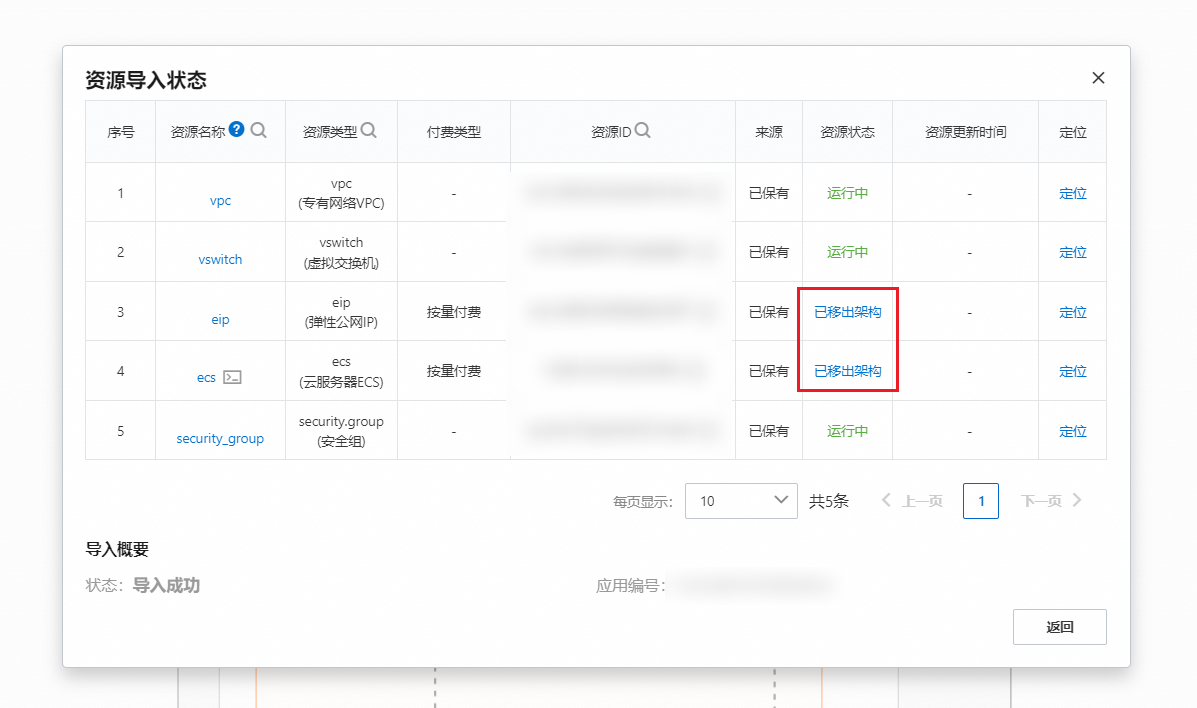Click the 云服务器ECS resource type cell

point(341,371)
